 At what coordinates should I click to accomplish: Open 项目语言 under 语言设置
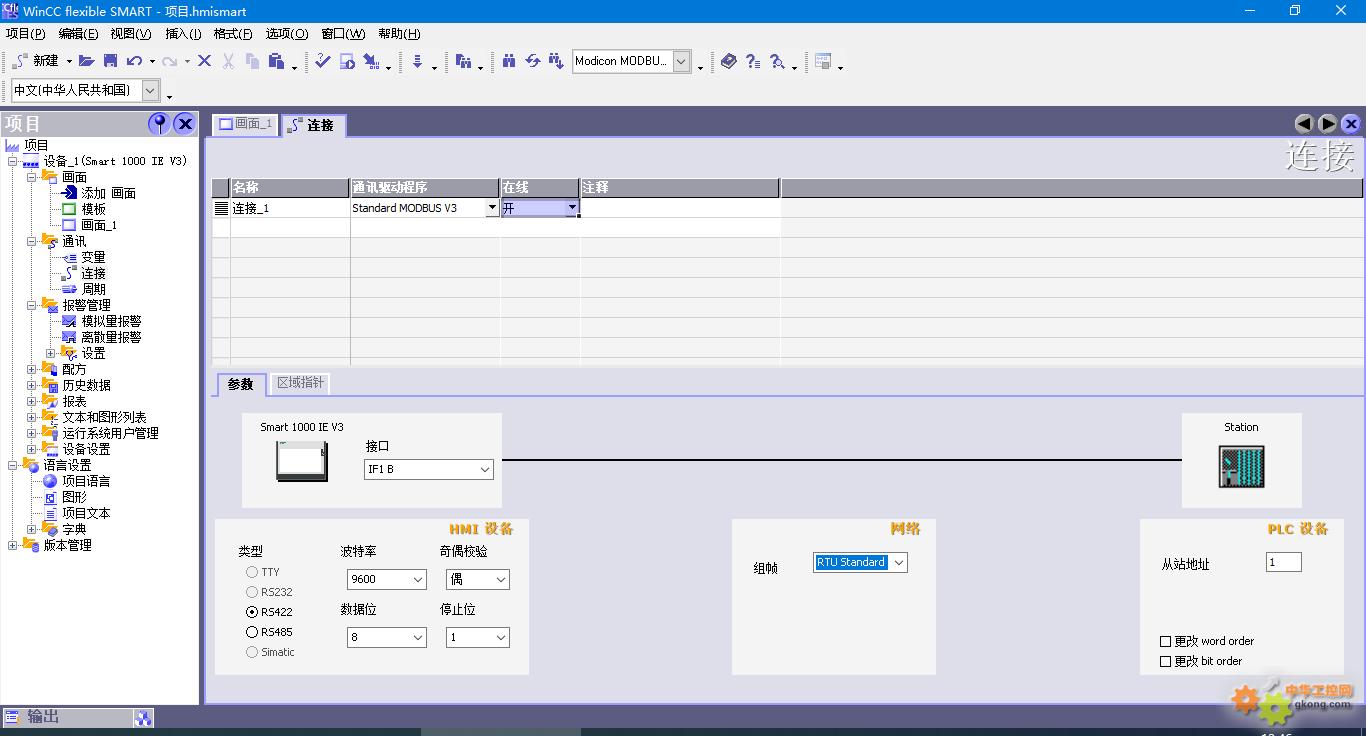coord(86,481)
